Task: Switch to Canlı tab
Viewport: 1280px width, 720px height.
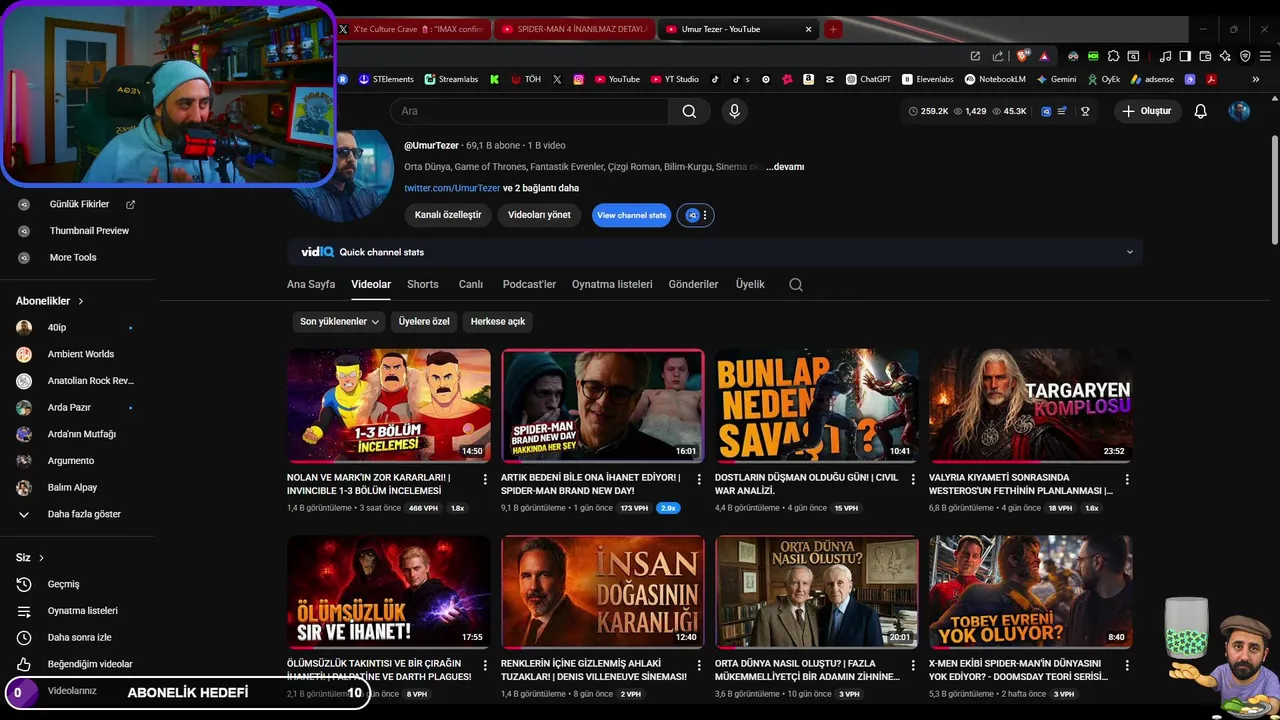Action: tap(471, 284)
